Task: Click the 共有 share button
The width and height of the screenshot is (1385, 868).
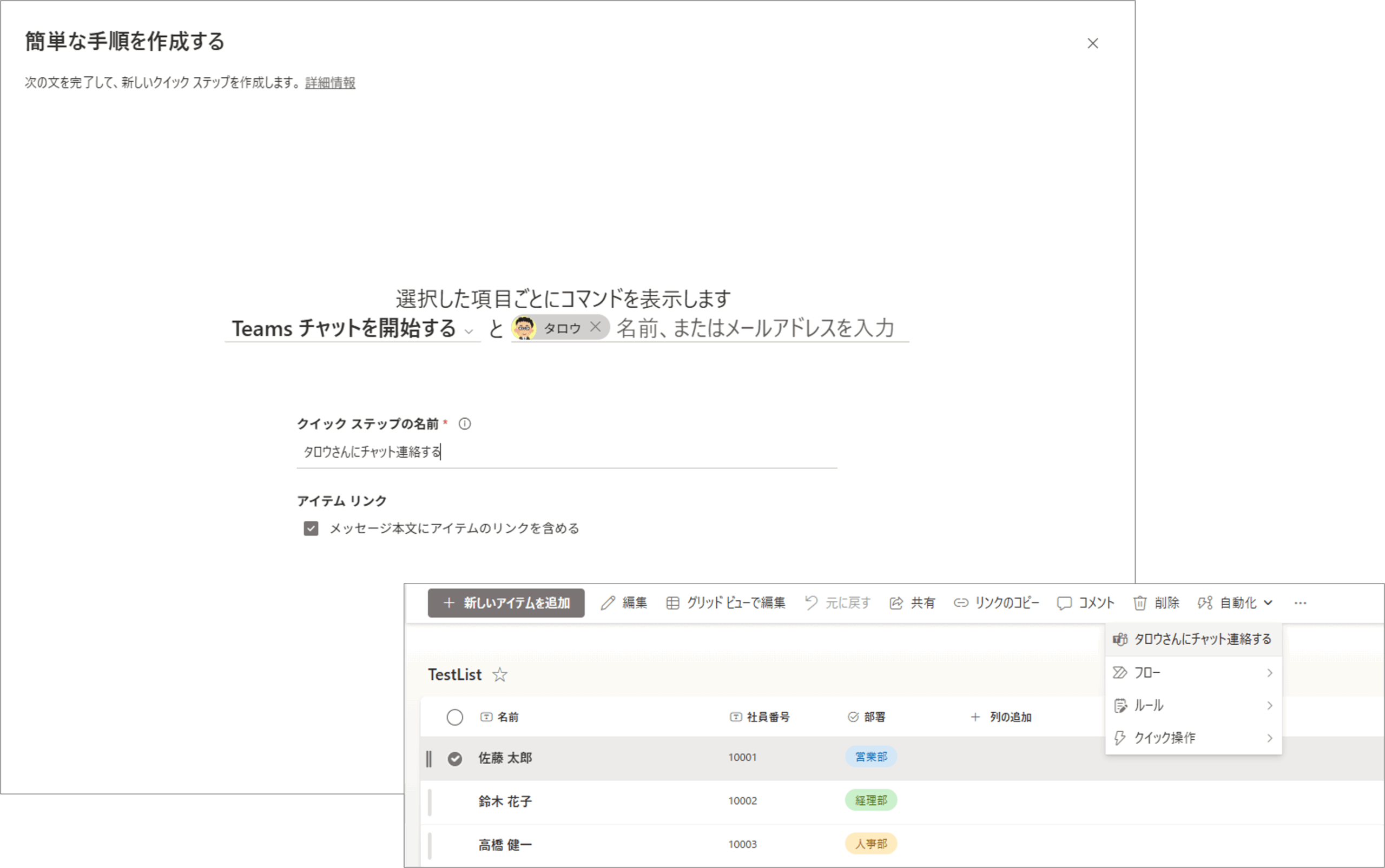Action: click(913, 603)
